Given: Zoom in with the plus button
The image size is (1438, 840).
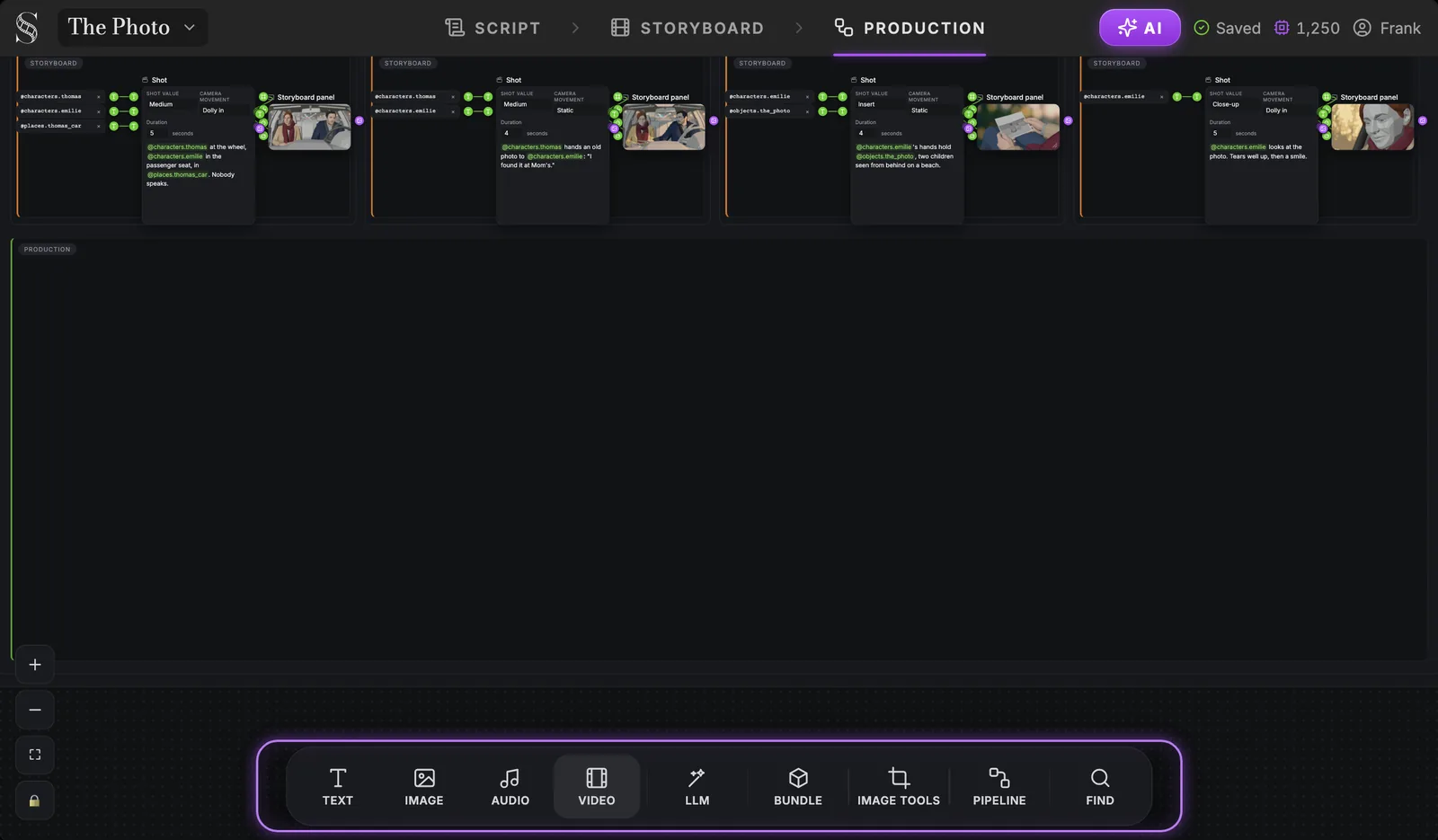Looking at the screenshot, I should click(35, 665).
